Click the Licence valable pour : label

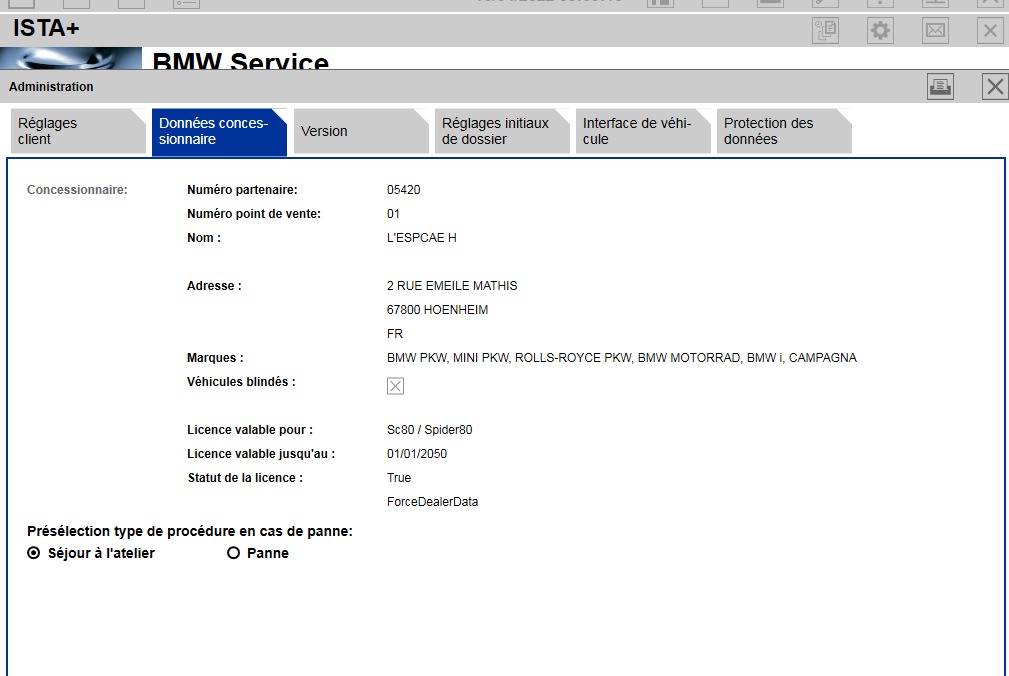pyautogui.click(x=250, y=430)
